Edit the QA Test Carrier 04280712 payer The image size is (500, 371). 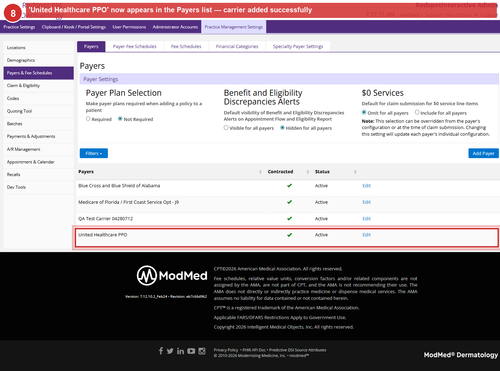(x=366, y=219)
